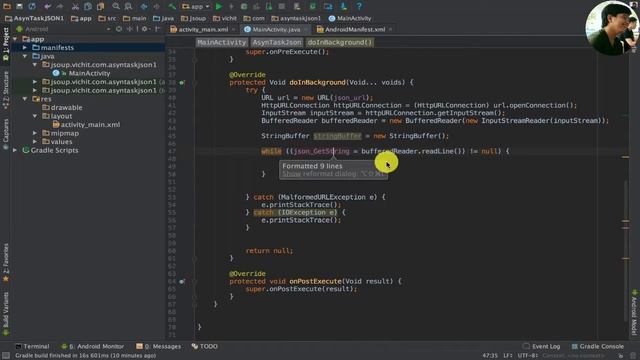
Task: Collapse the res folder
Action: pos(25,99)
